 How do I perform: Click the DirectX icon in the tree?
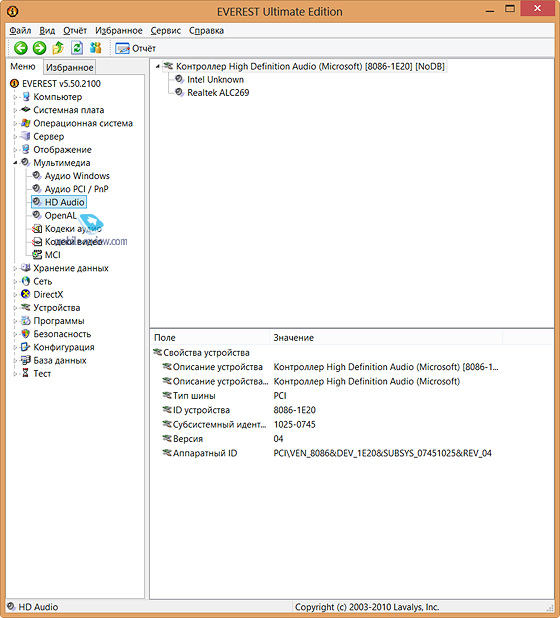coord(26,294)
